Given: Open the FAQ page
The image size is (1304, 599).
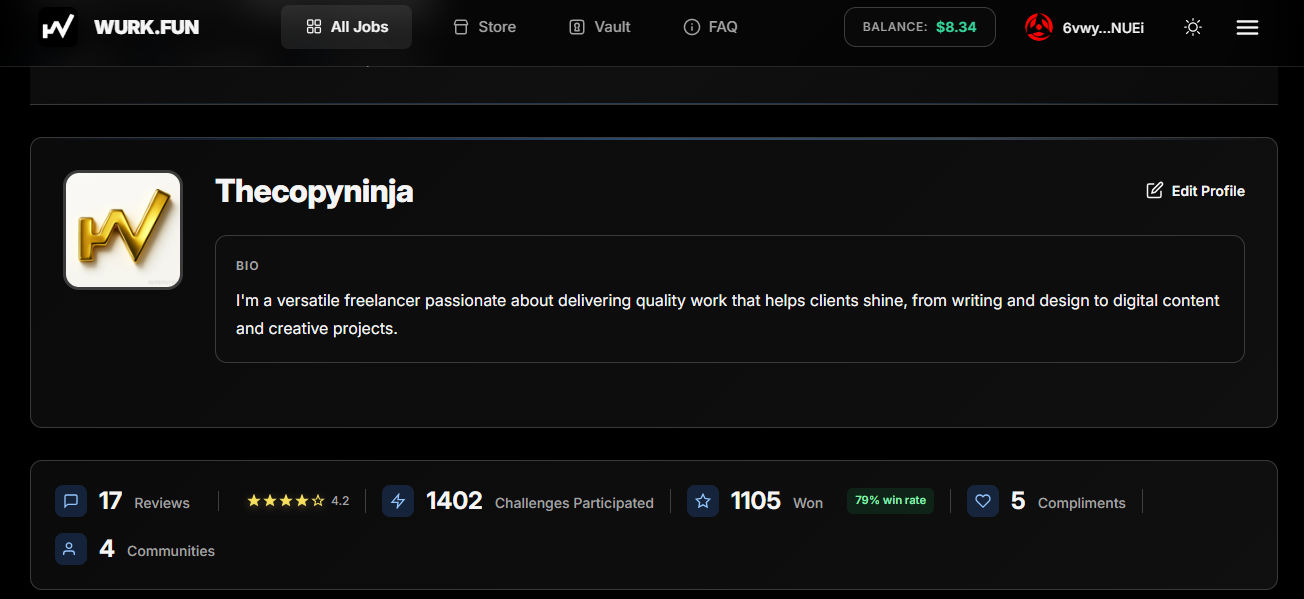Looking at the screenshot, I should (x=710, y=27).
